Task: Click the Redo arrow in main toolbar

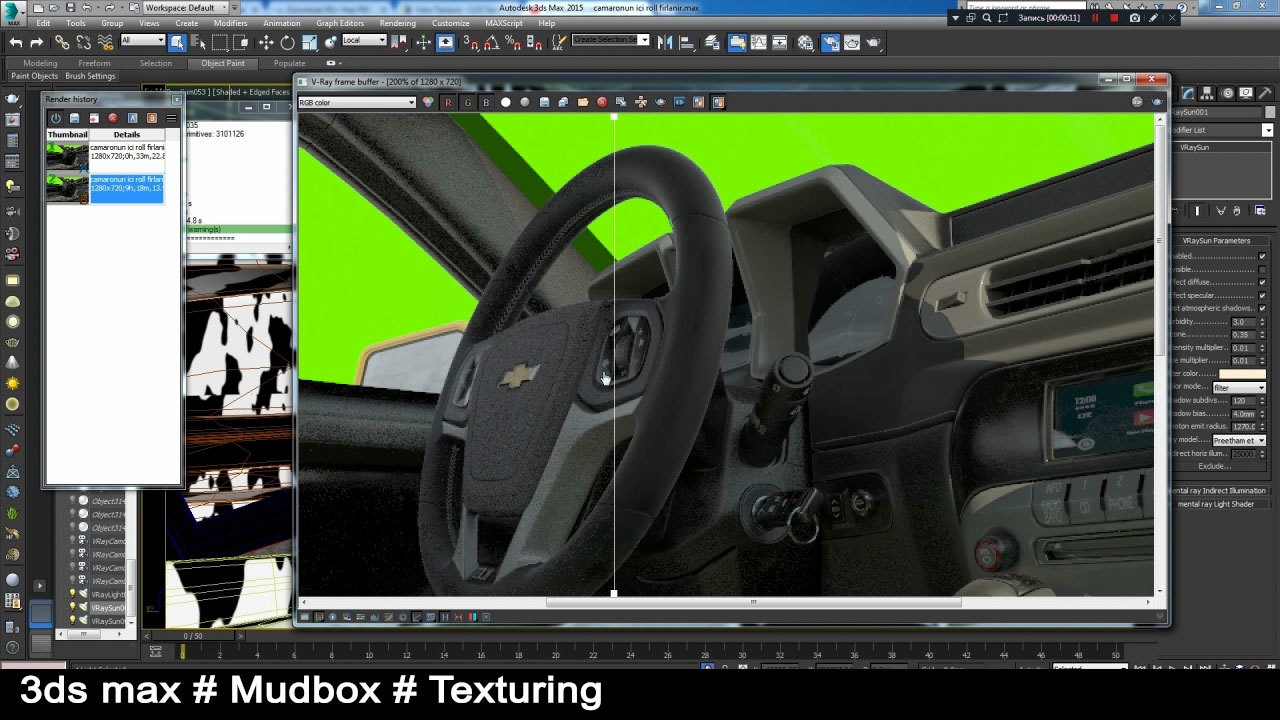Action: click(x=37, y=42)
